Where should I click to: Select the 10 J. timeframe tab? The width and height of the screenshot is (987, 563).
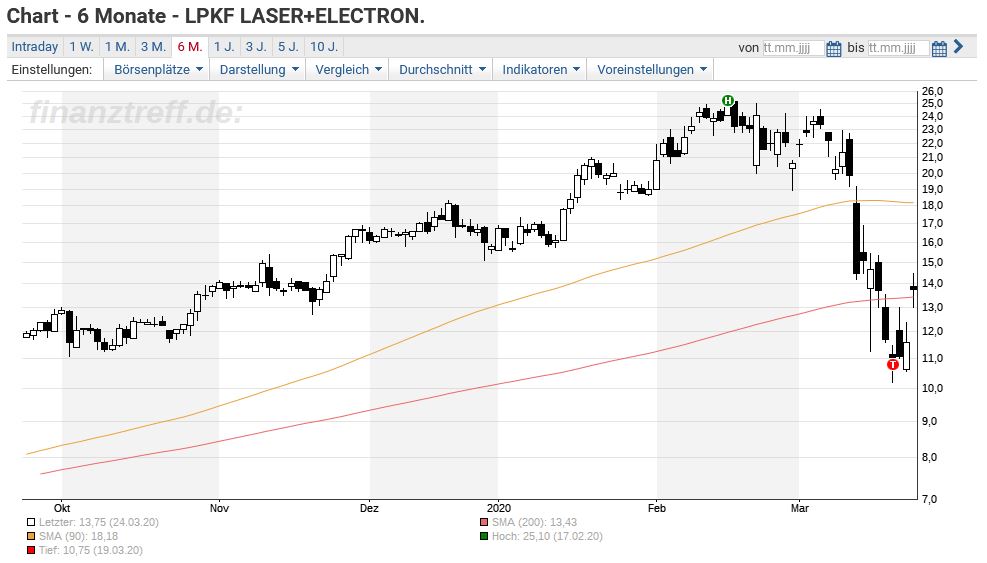(324, 47)
